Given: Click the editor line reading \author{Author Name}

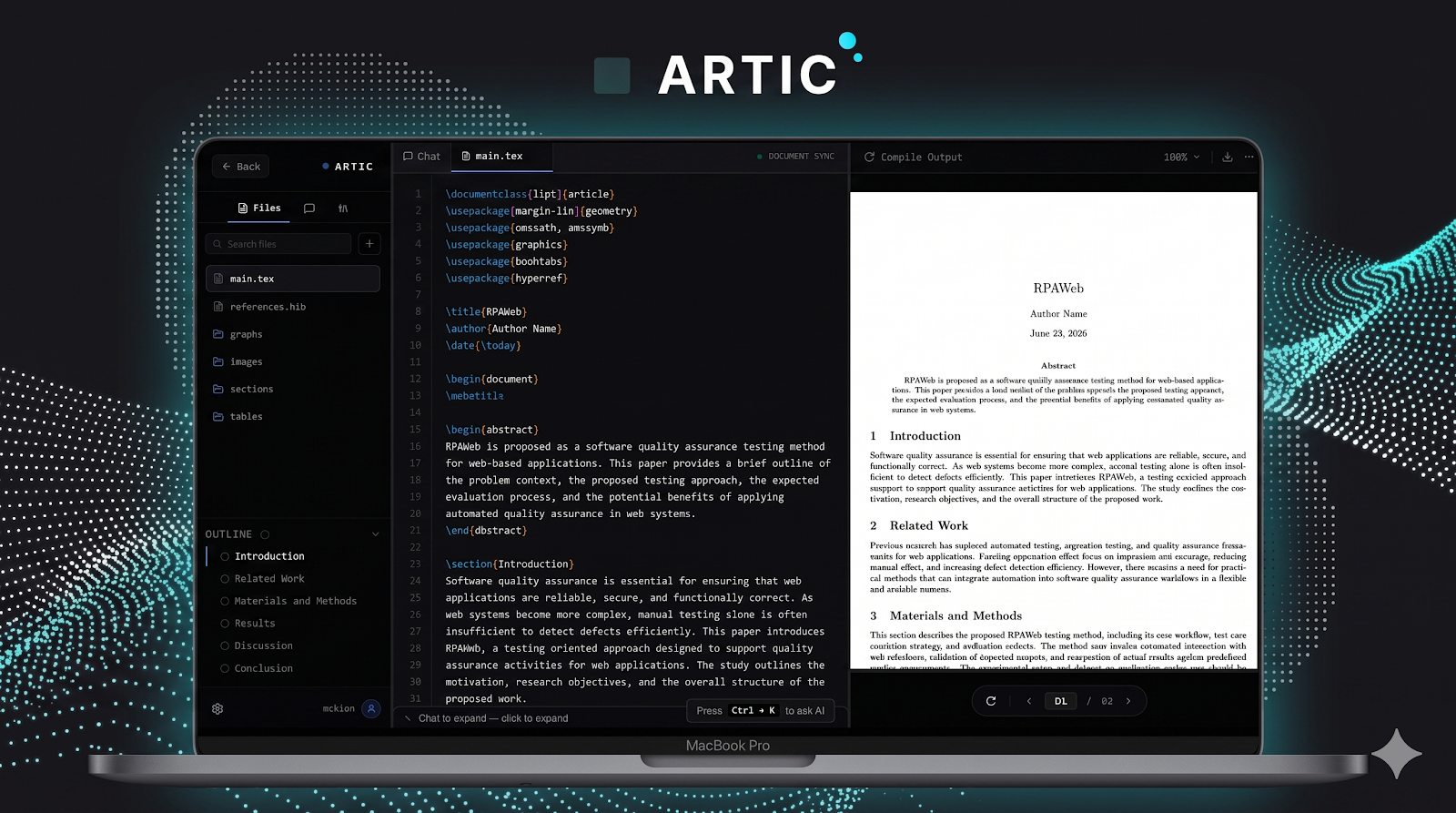Looking at the screenshot, I should pyautogui.click(x=503, y=329).
